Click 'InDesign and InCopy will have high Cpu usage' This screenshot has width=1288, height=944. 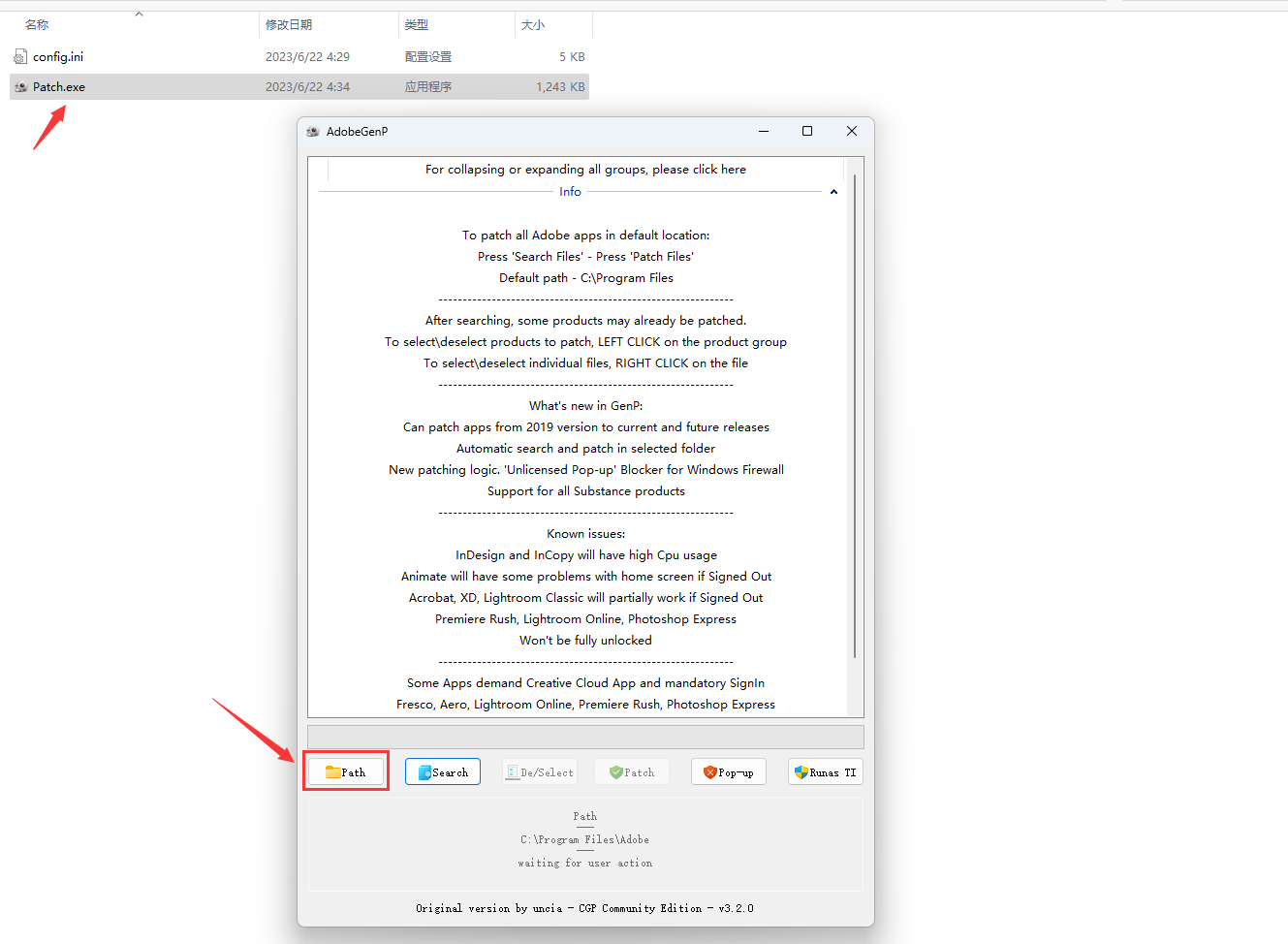point(585,555)
